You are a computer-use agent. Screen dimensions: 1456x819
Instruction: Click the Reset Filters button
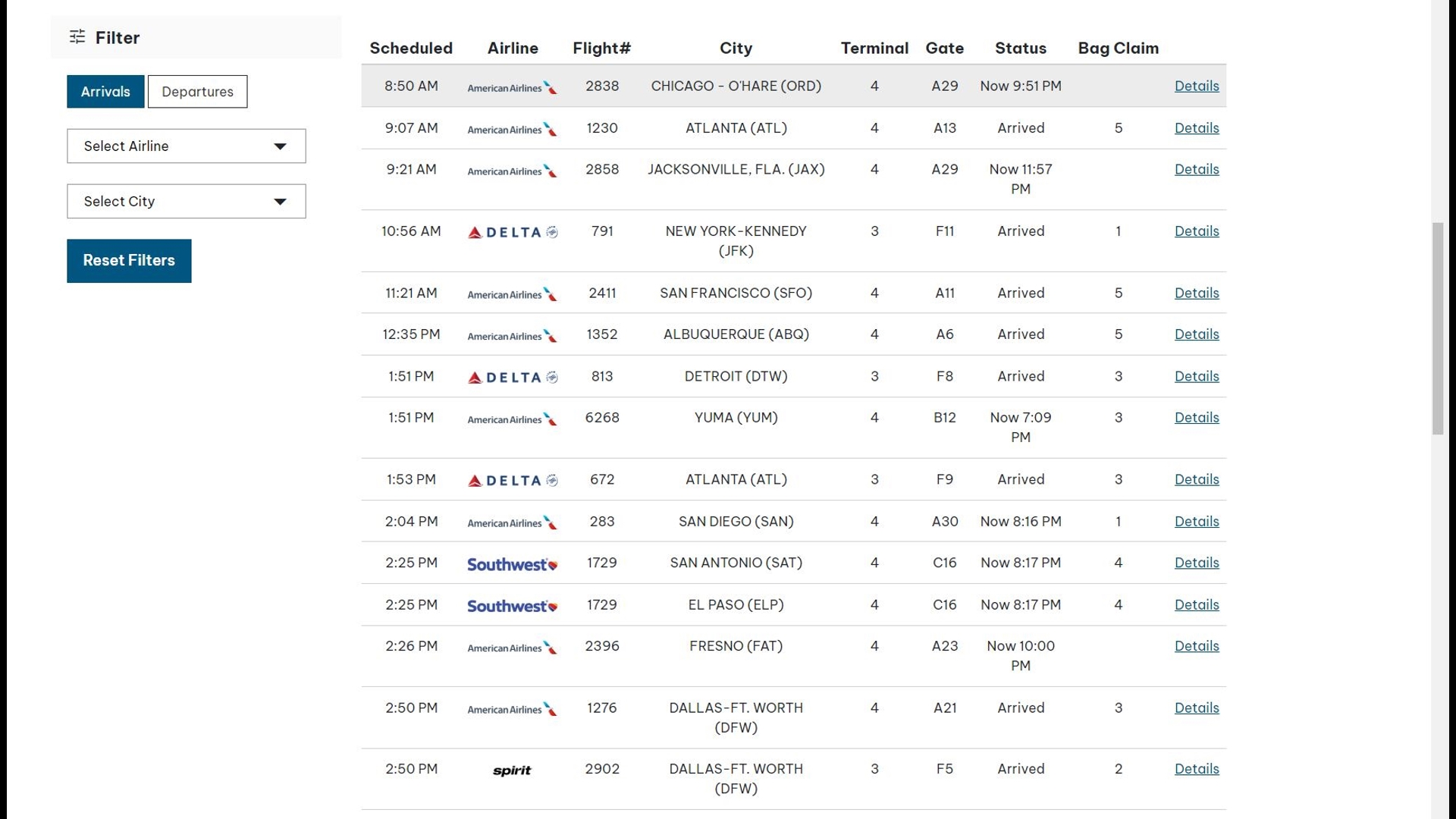[129, 260]
